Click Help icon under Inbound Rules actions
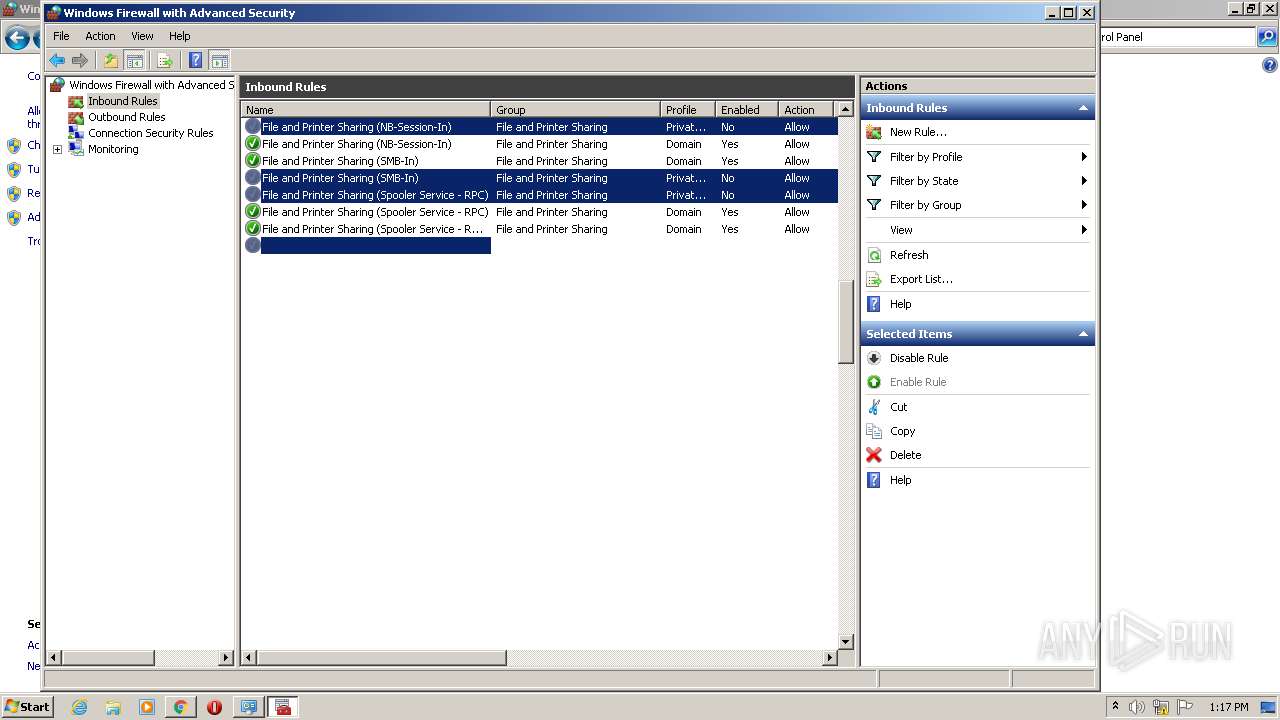This screenshot has height=720, width=1280. [x=874, y=304]
